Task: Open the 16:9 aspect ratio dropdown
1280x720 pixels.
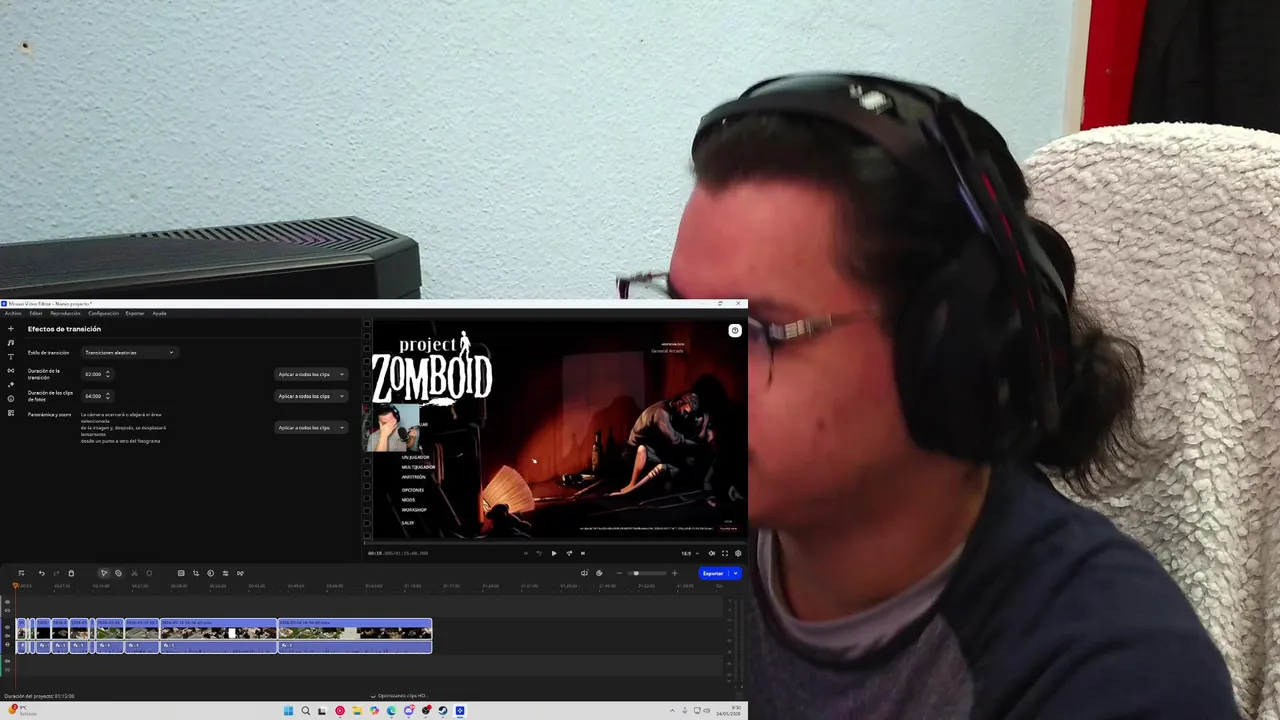Action: click(x=690, y=553)
